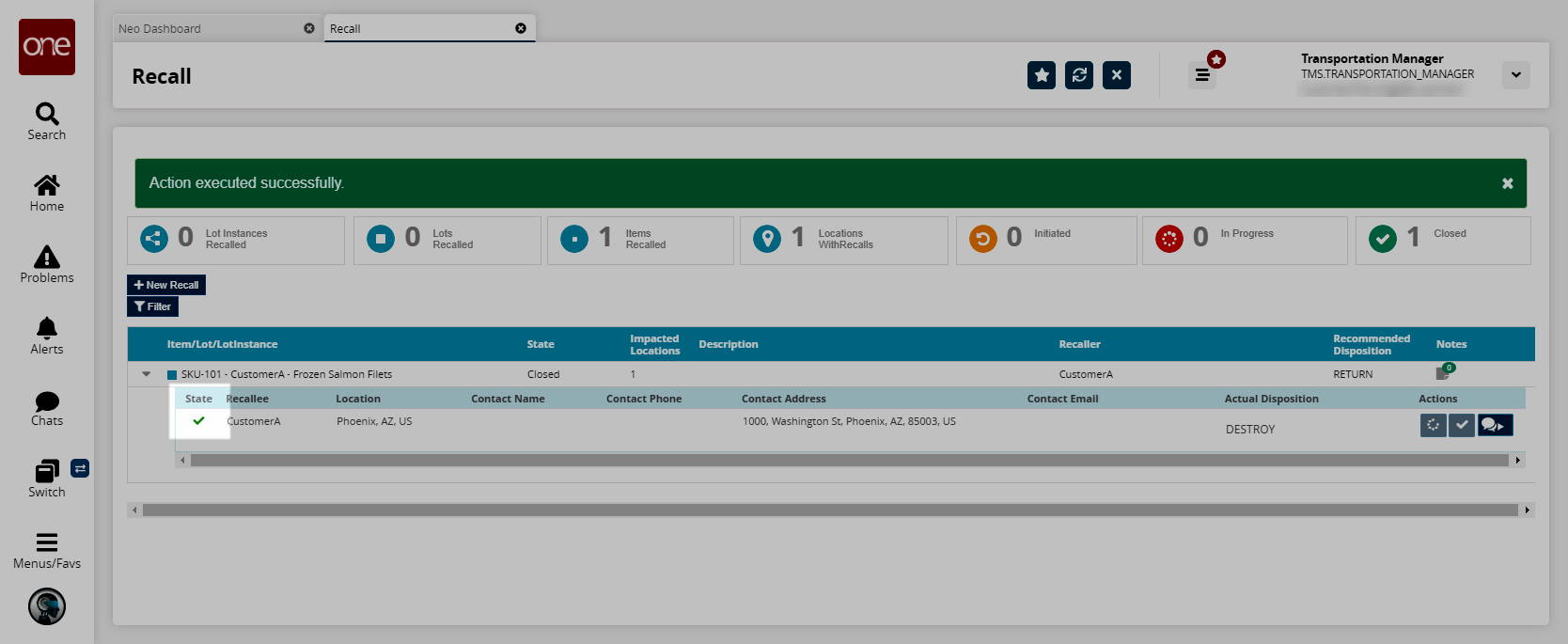Click the Actual Disposition sub-table header
1568x644 pixels.
coord(1271,399)
